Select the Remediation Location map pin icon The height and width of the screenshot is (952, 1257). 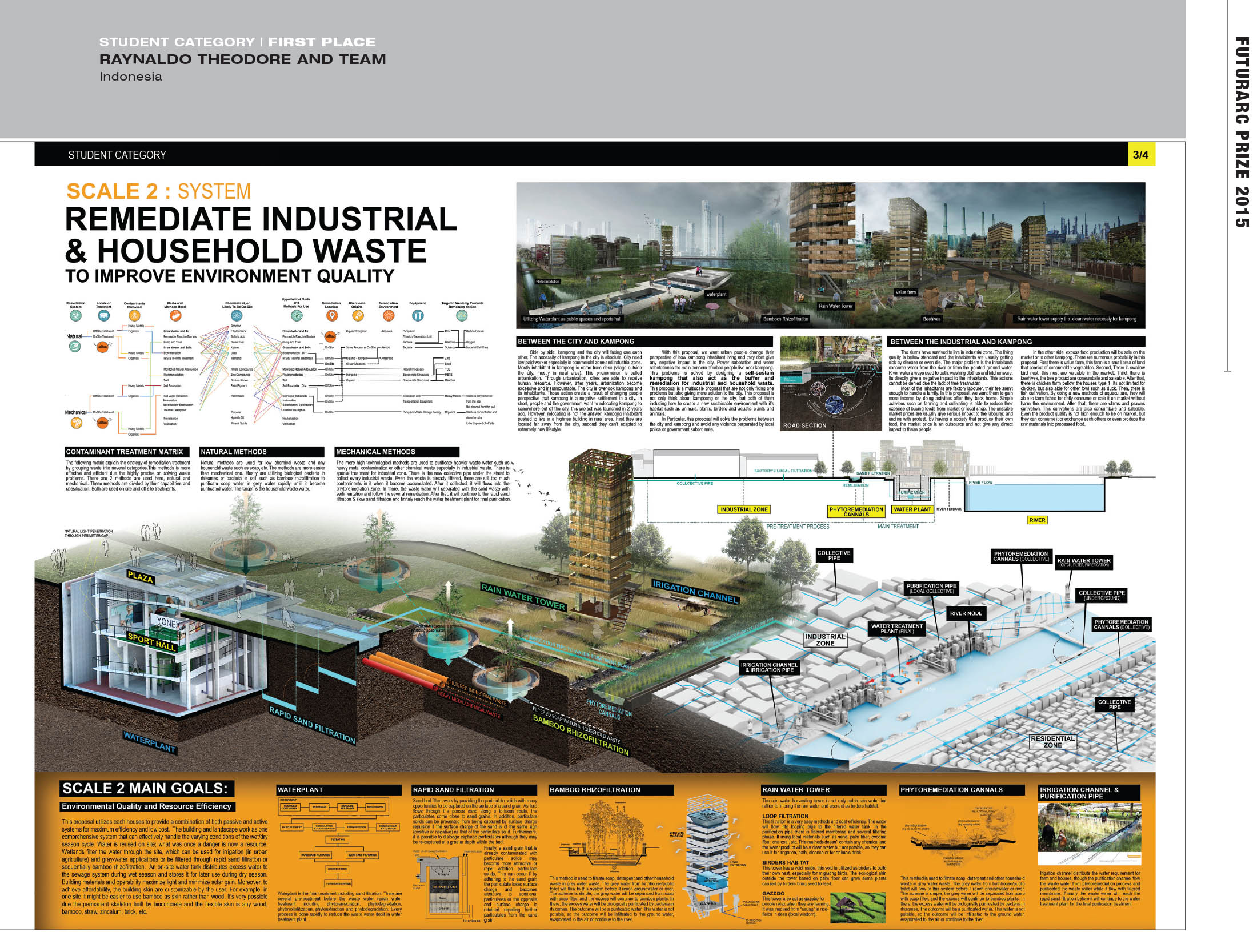click(x=331, y=315)
